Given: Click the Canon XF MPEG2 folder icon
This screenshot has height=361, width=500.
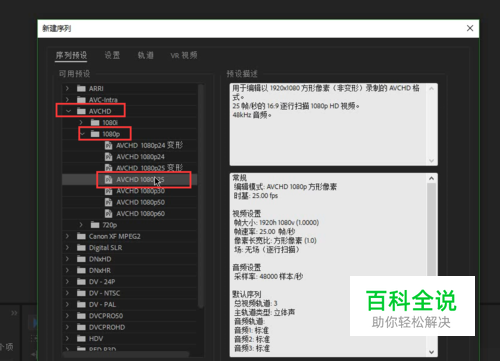Looking at the screenshot, I should coord(81,236).
